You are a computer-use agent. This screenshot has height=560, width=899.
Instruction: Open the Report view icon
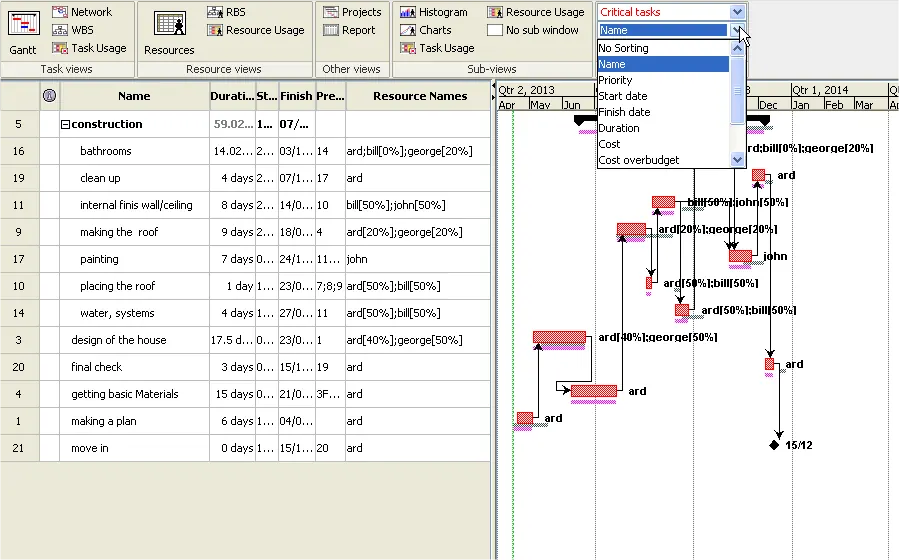331,30
